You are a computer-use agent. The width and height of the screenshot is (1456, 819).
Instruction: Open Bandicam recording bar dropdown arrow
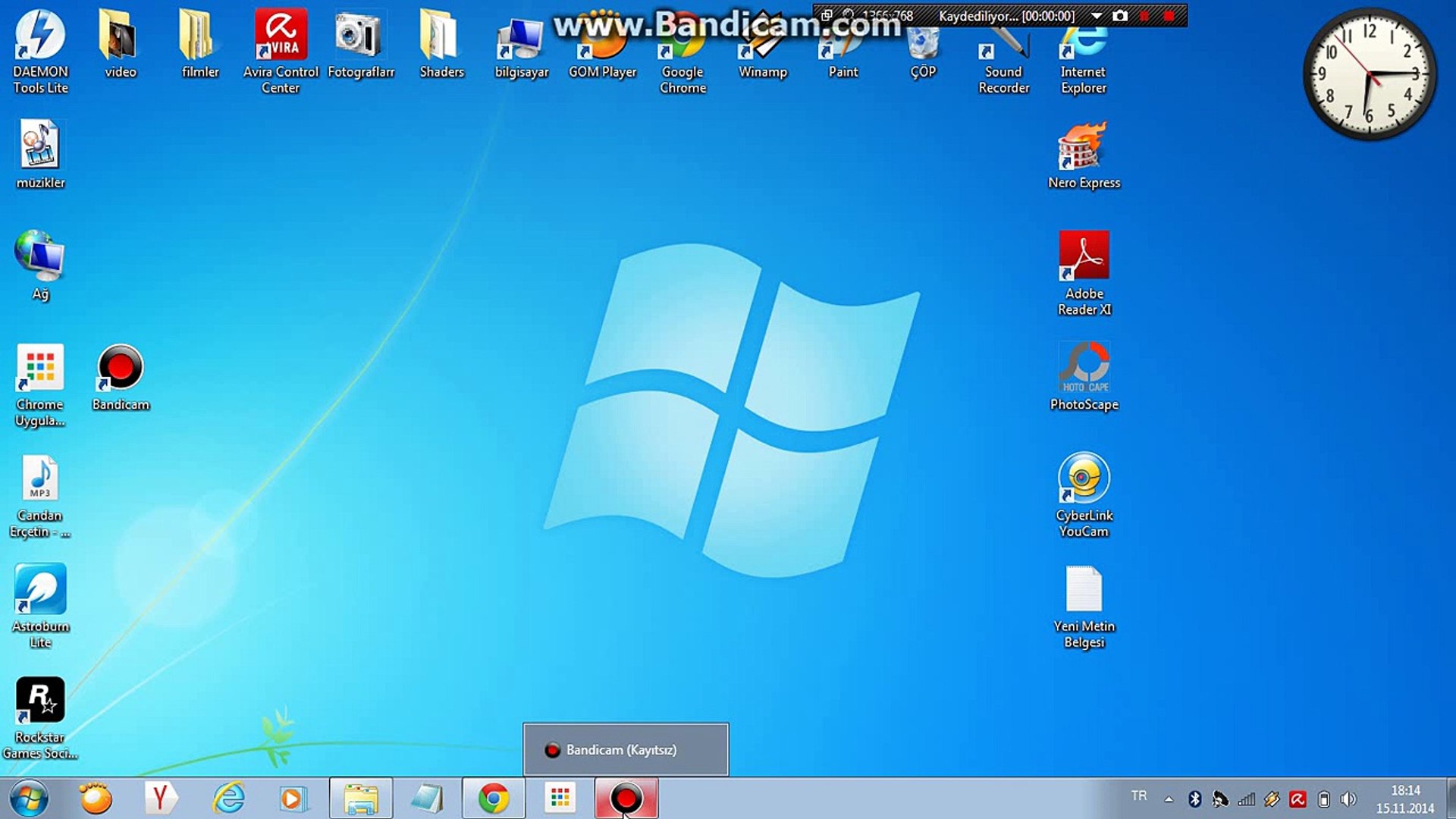[1097, 16]
